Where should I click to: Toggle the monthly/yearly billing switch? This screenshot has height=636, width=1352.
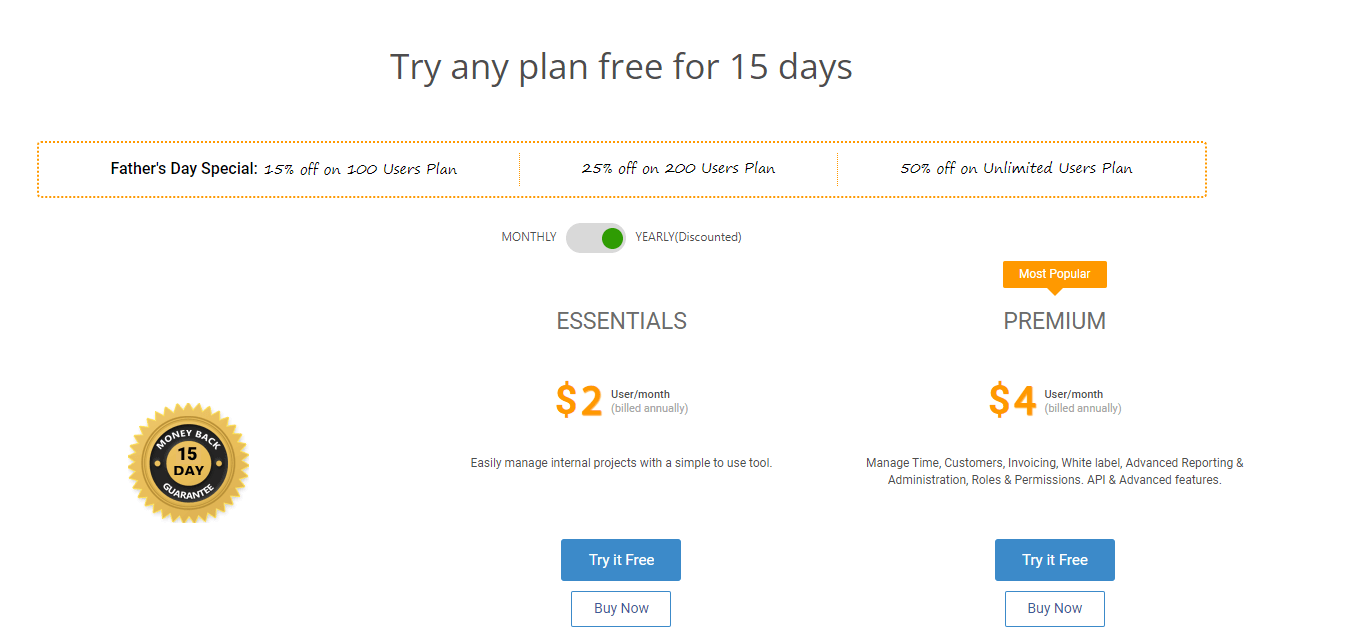pyautogui.click(x=596, y=238)
